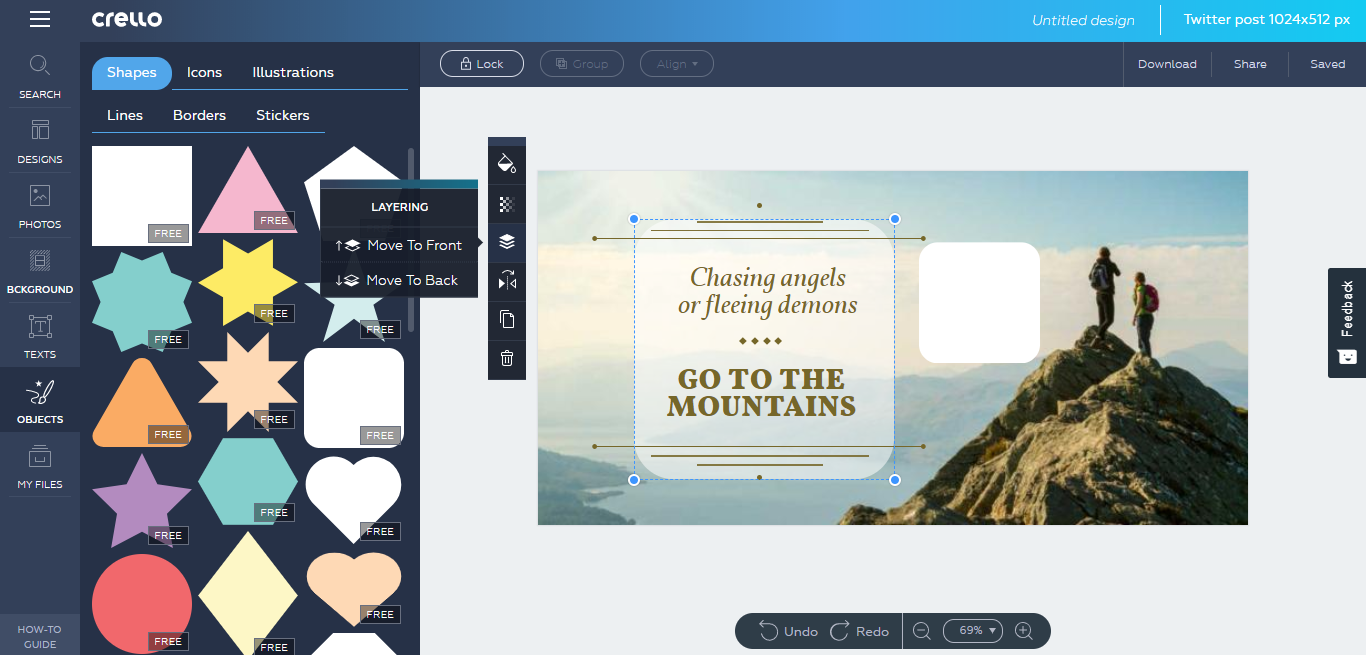
Task: Add the peach eight-pointed star shape
Action: pos(248,381)
